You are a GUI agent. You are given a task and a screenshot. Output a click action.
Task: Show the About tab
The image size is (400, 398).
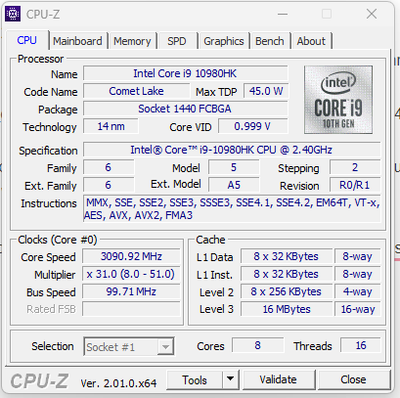click(x=311, y=41)
